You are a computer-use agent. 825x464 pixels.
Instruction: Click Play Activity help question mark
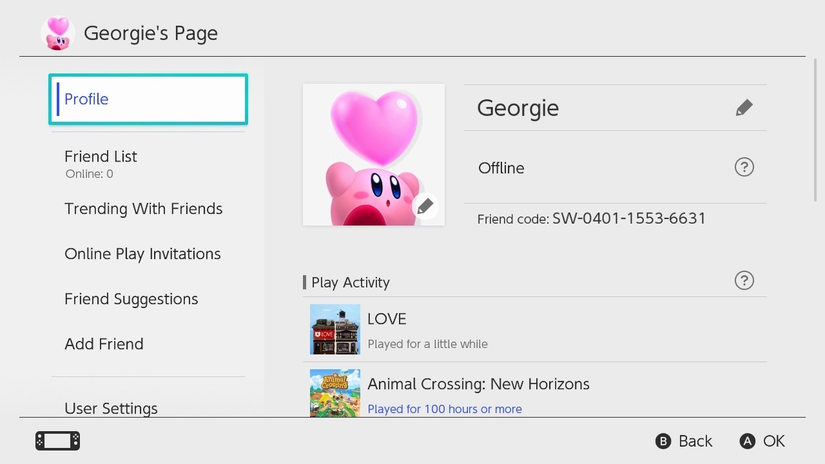(x=743, y=281)
